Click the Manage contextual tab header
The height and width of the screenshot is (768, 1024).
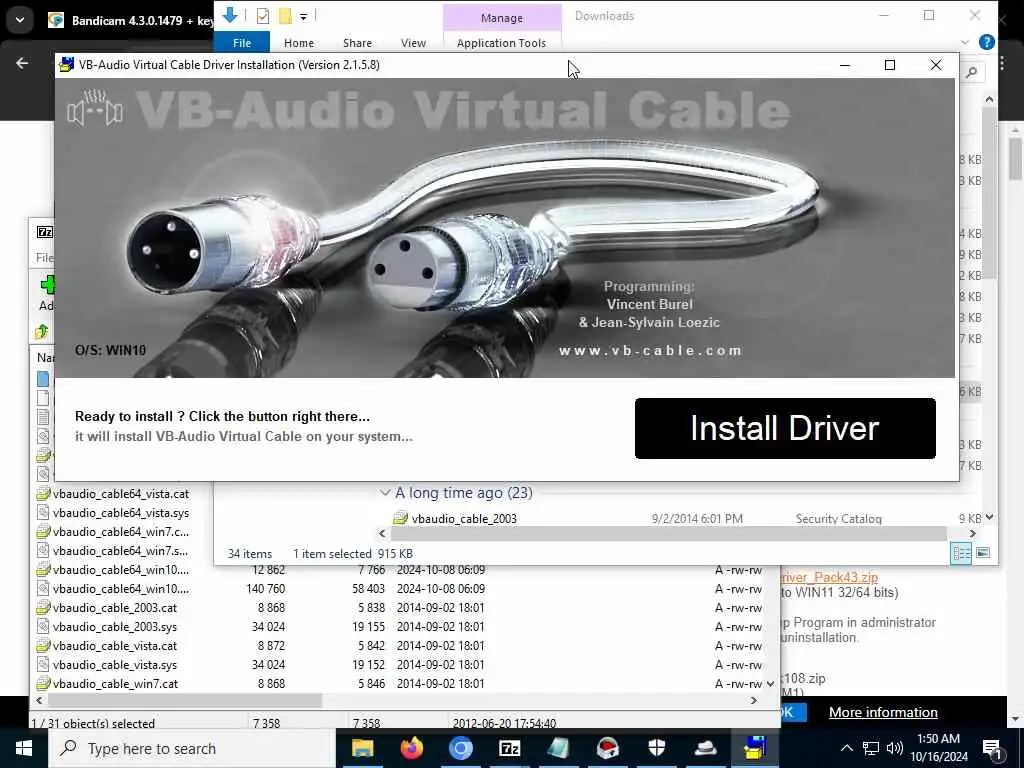(x=502, y=18)
